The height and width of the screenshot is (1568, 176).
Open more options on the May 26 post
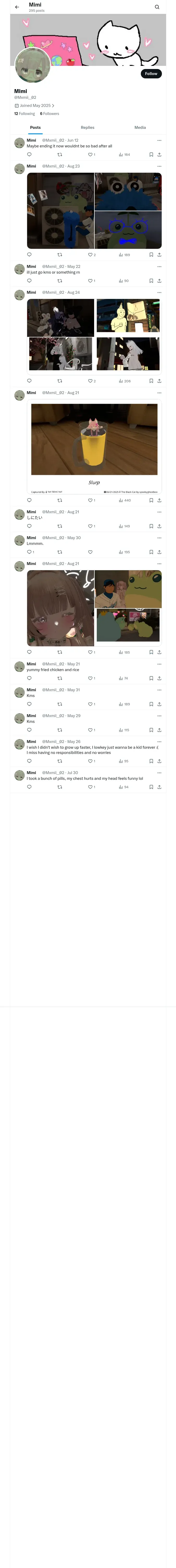pos(159,742)
